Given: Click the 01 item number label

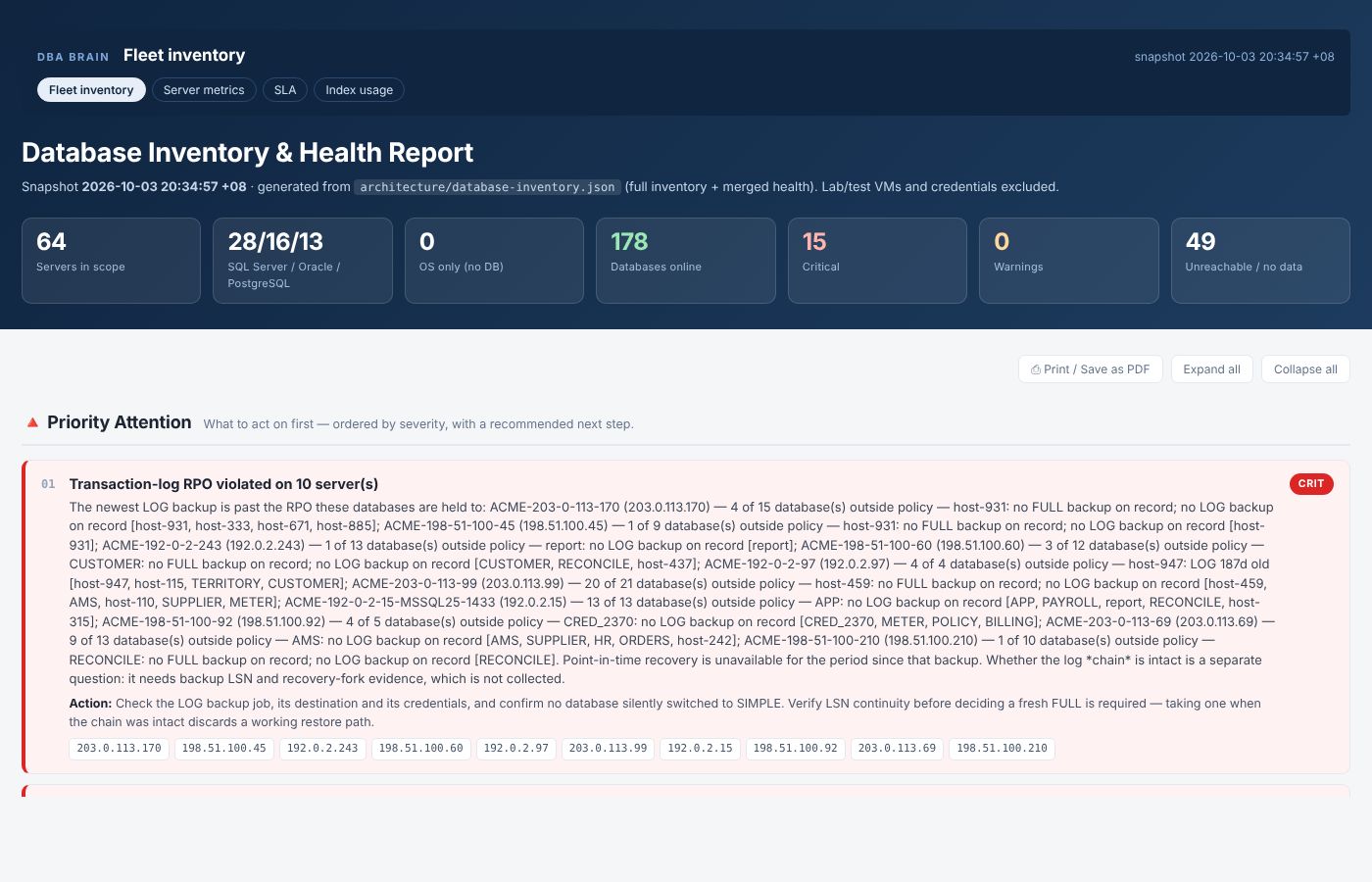Looking at the screenshot, I should pos(48,484).
